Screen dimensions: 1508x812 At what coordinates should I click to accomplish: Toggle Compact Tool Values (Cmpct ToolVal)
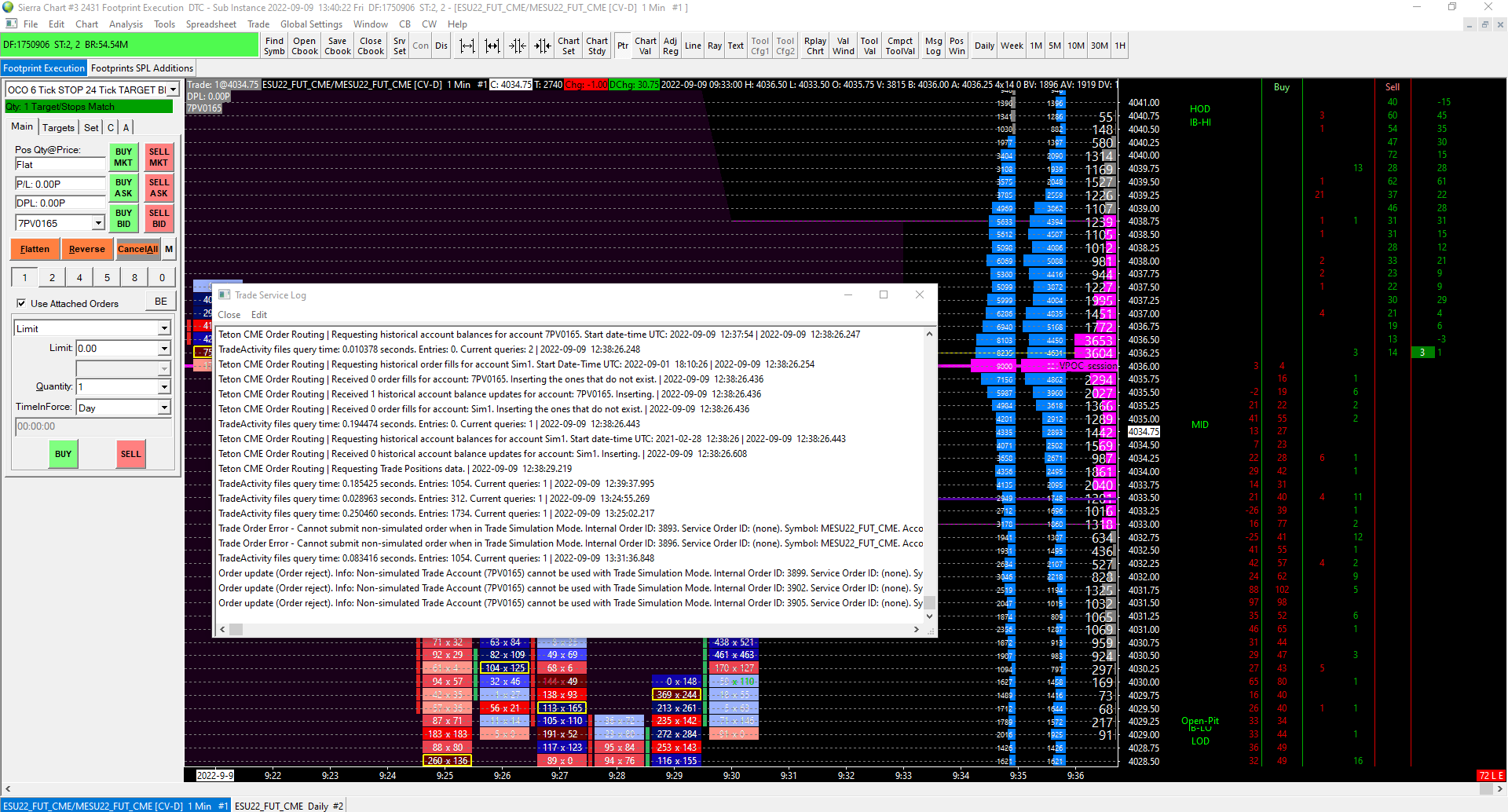900,46
